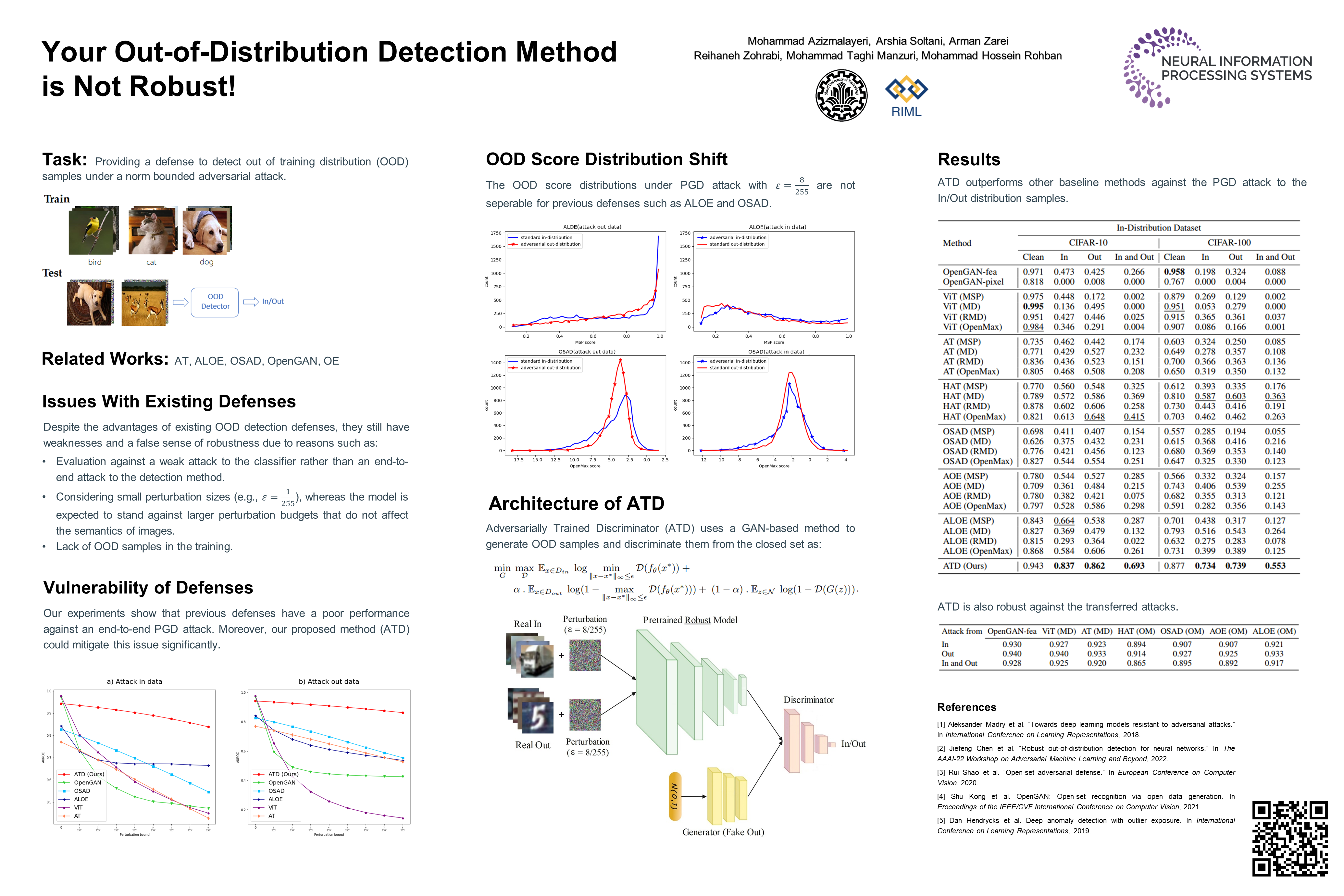
Task: Click the 'Attack in data' AUROC chart
Action: click(134, 757)
